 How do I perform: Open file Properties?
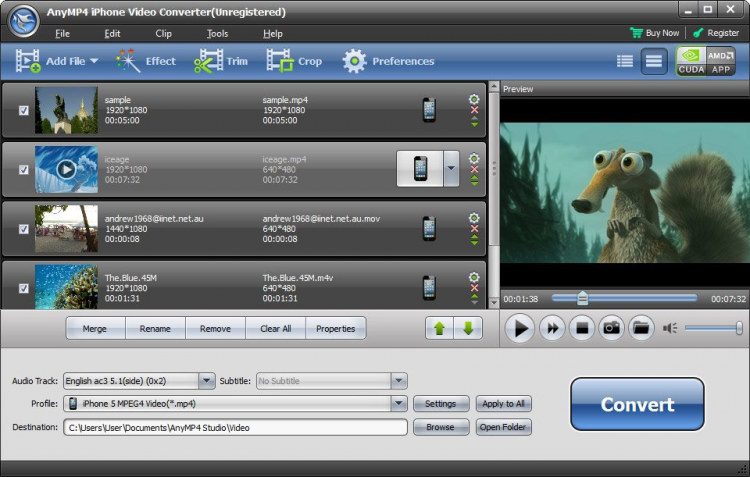pos(336,329)
